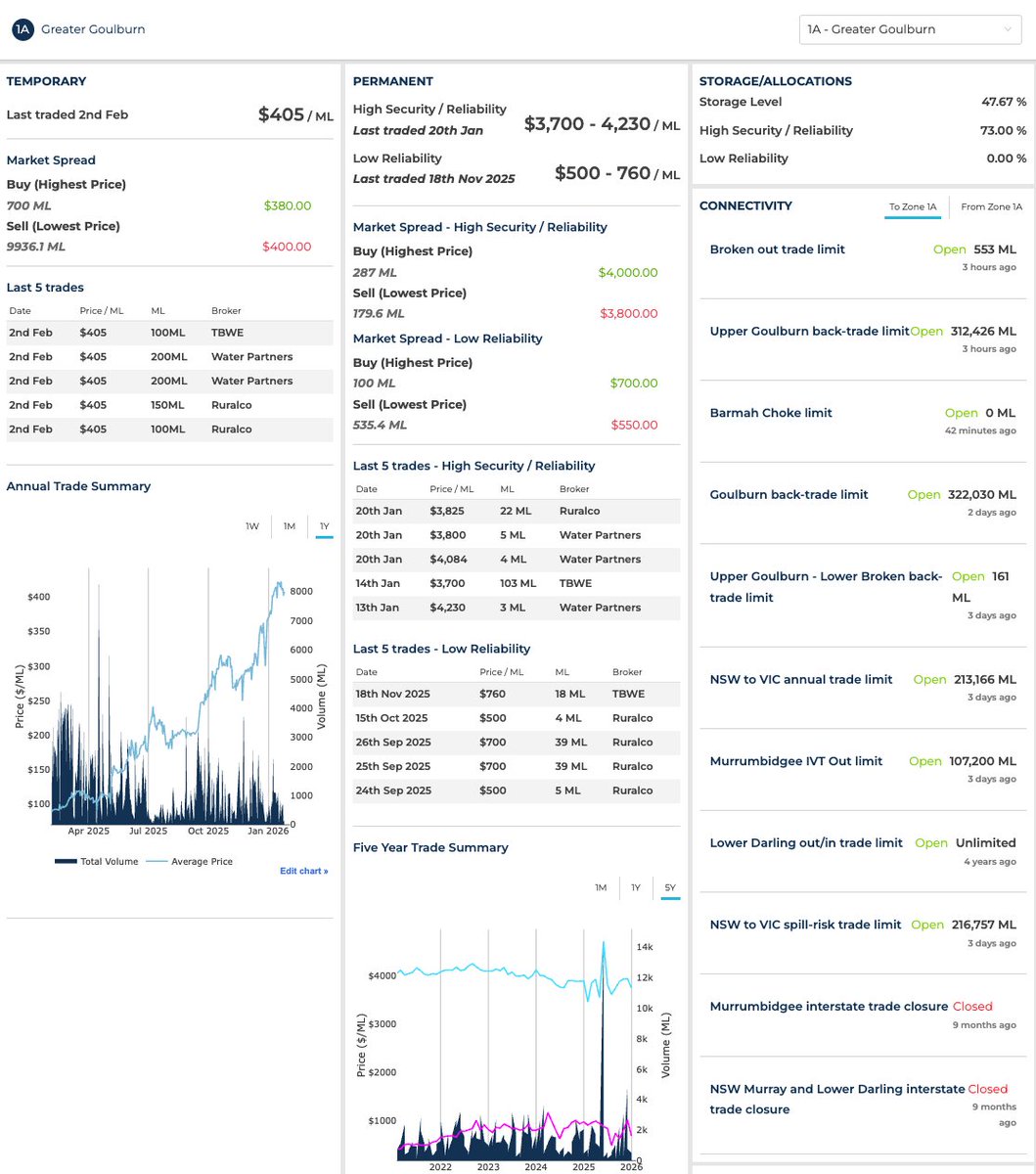Click Upper Goulburn - Lower Broken back-trade limit
The image size is (1036, 1174).
pos(863,595)
